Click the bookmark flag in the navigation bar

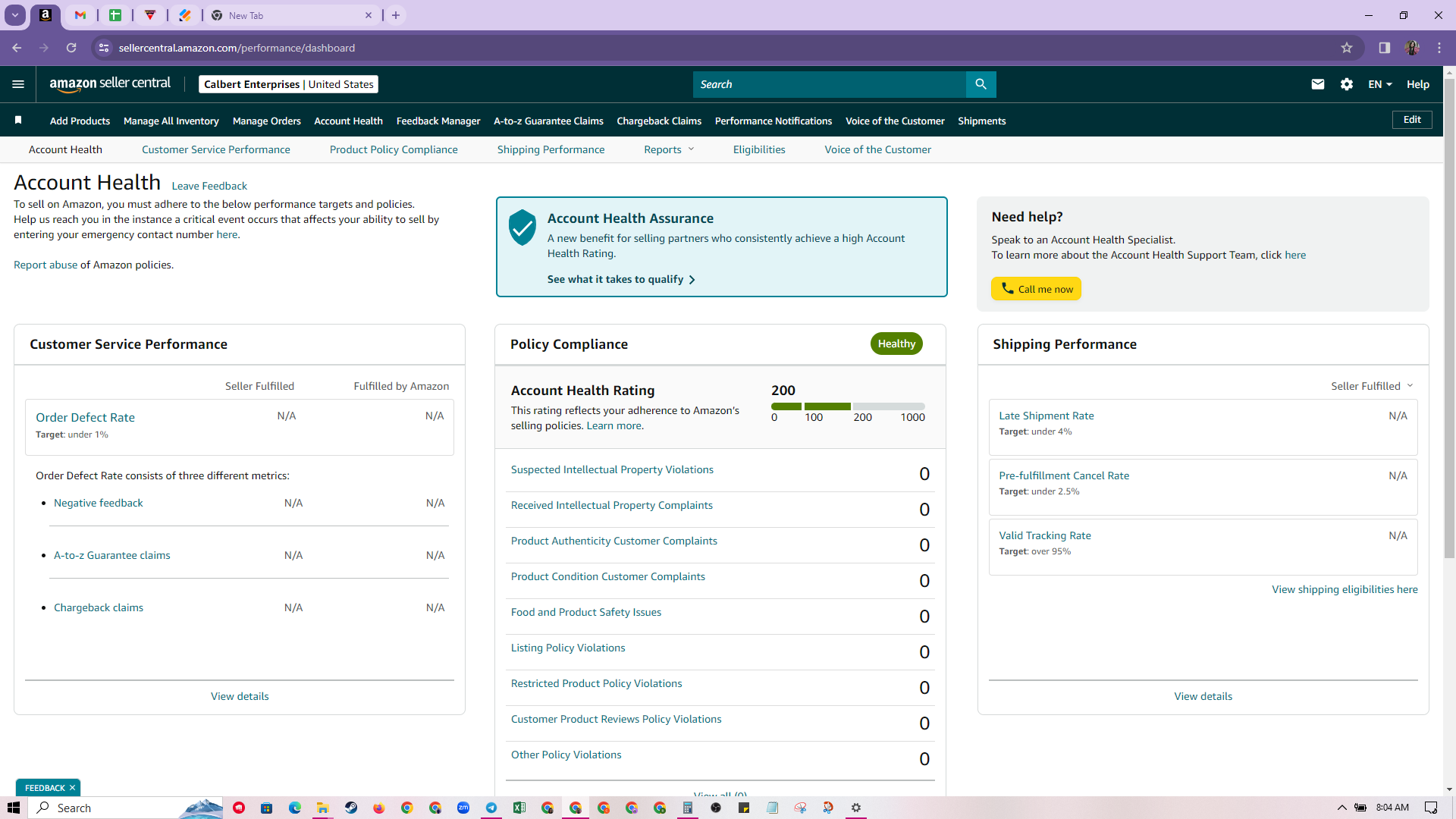tap(18, 120)
